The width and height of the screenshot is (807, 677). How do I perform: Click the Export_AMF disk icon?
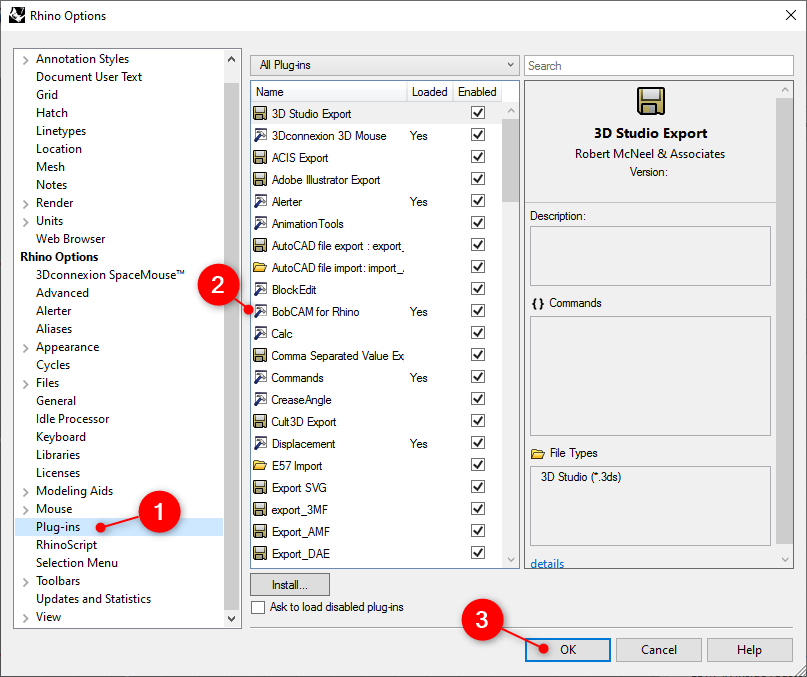[260, 531]
